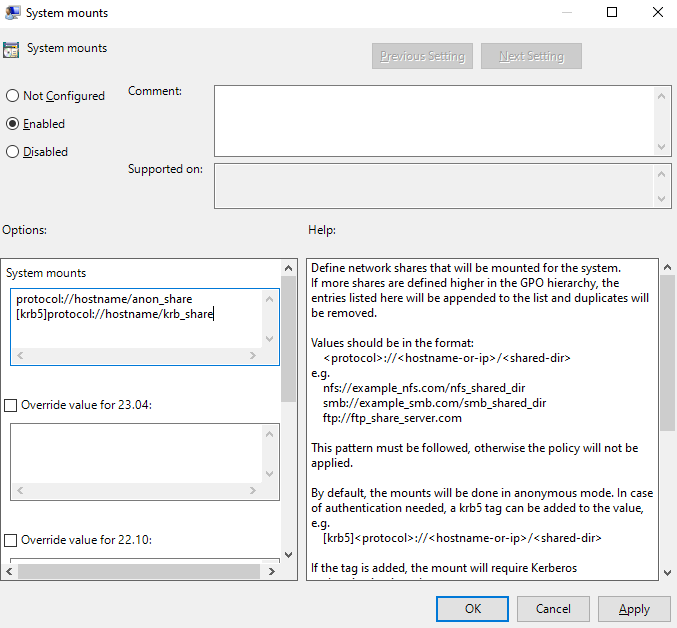This screenshot has height=628, width=677.
Task: Click Options panel horizontal scroll left arrow
Action: click(9, 571)
